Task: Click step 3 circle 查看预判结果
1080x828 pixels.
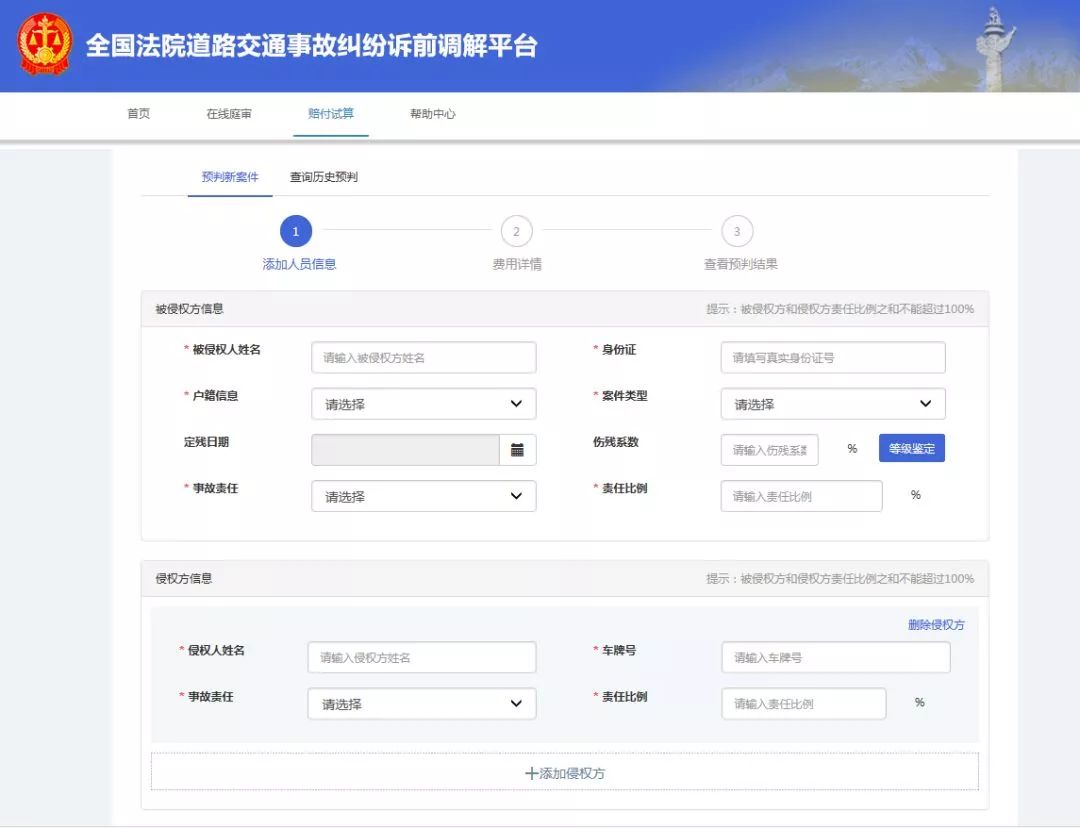Action: click(737, 232)
